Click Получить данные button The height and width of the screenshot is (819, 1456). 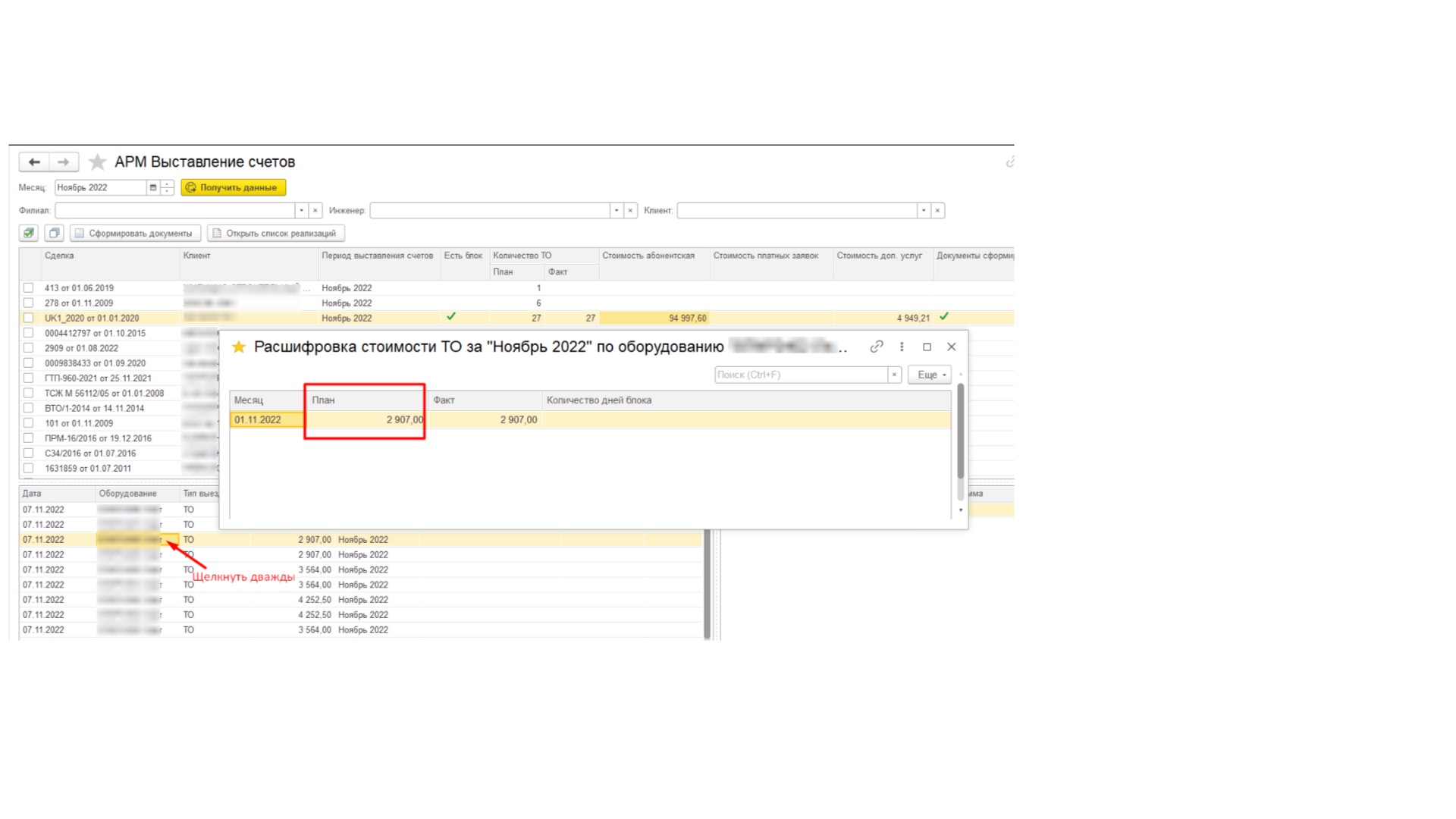(x=234, y=187)
